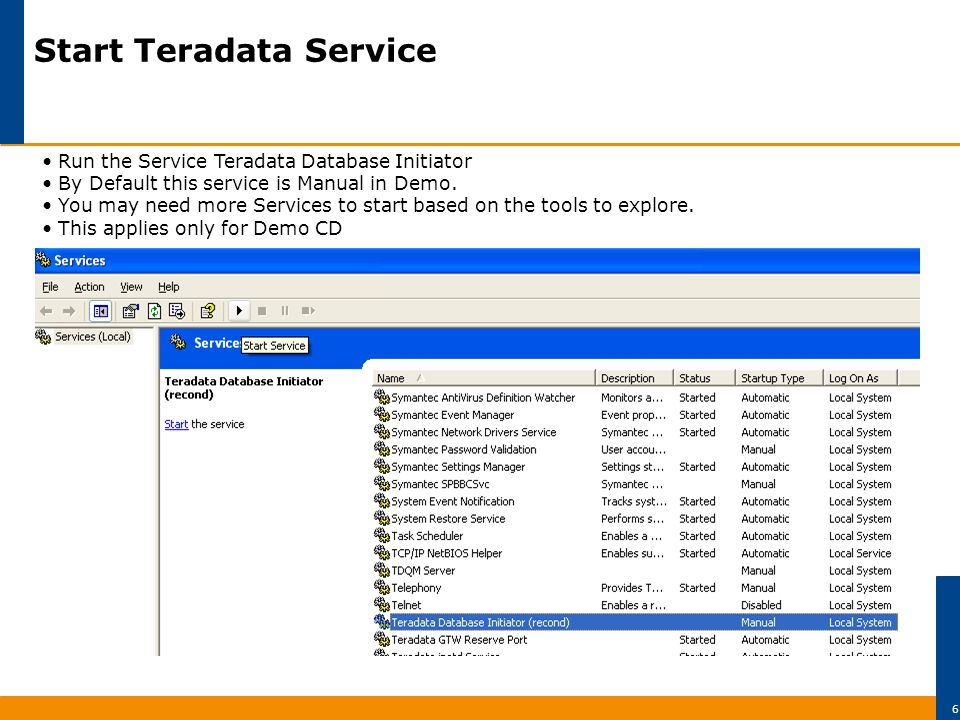Select the Symantec AntiVirus Definition Watcher name
Viewport: 960px width, 720px height.
point(483,398)
